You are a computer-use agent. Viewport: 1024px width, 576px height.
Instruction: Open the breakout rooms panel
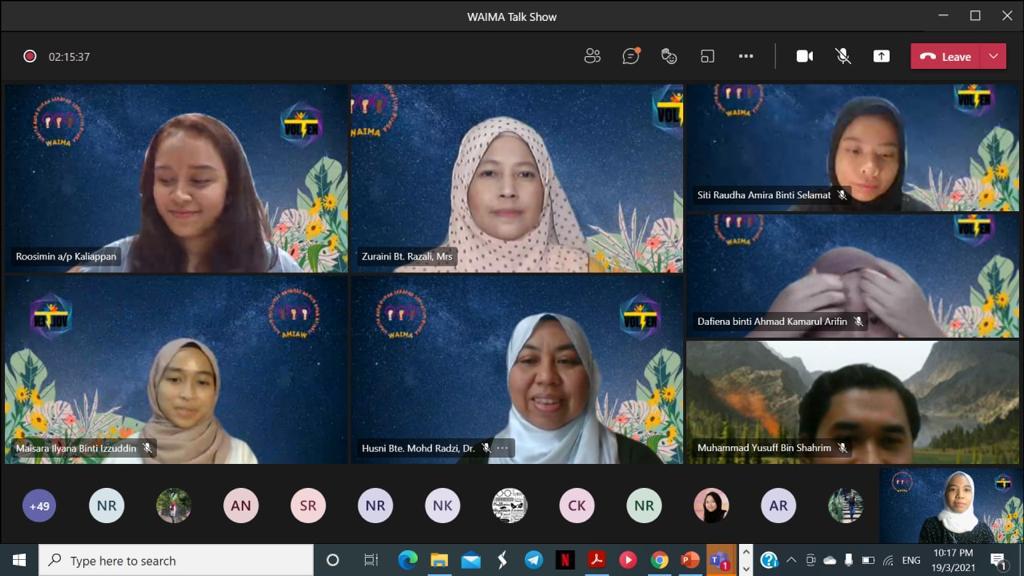[x=707, y=56]
